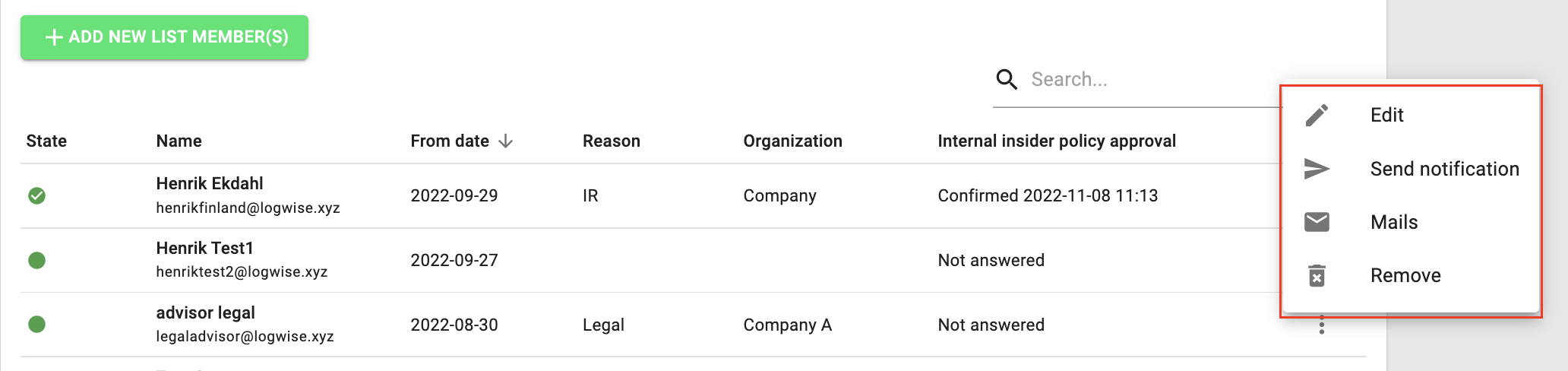The height and width of the screenshot is (371, 1568).
Task: Click the Organization column header
Action: (x=792, y=141)
